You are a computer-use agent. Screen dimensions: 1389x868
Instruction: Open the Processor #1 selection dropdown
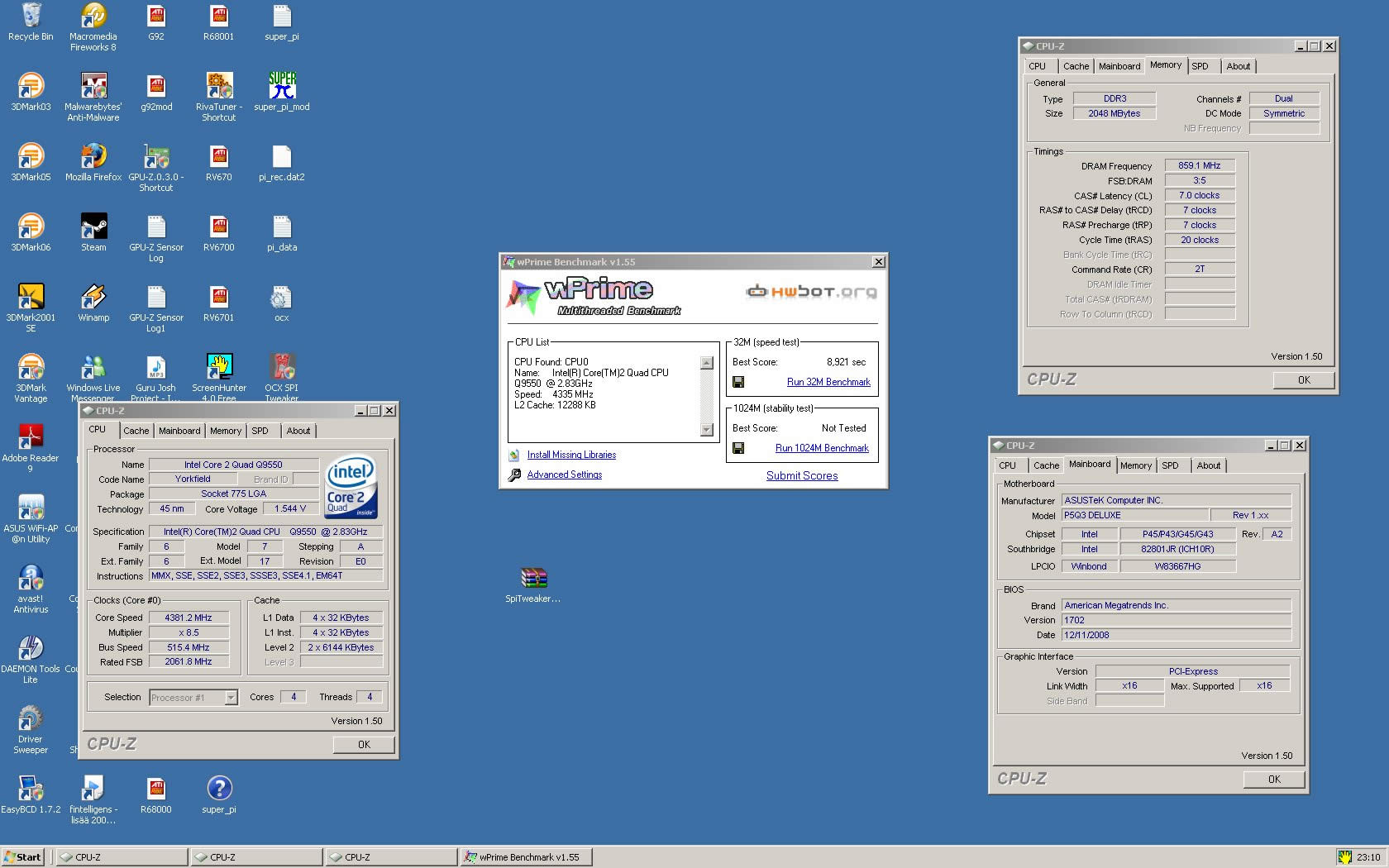pos(231,698)
